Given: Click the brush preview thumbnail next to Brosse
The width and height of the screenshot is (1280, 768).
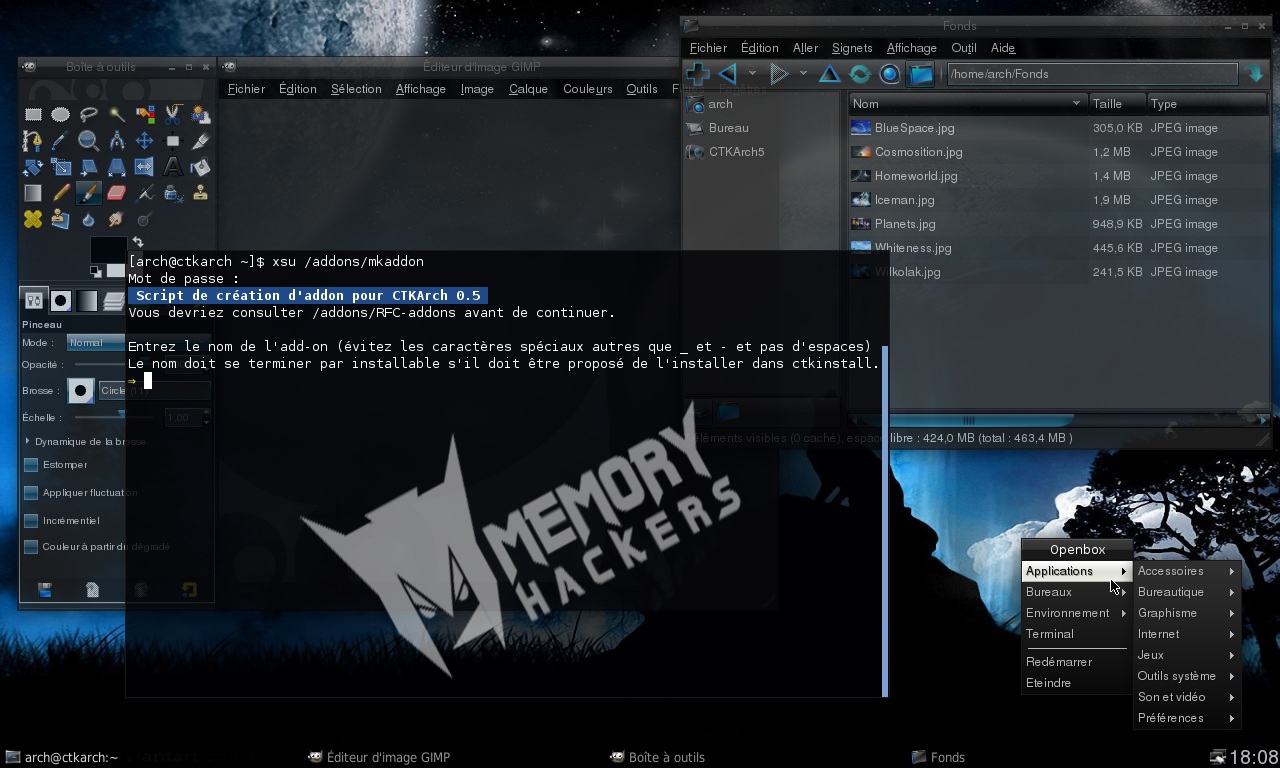Looking at the screenshot, I should coord(81,391).
